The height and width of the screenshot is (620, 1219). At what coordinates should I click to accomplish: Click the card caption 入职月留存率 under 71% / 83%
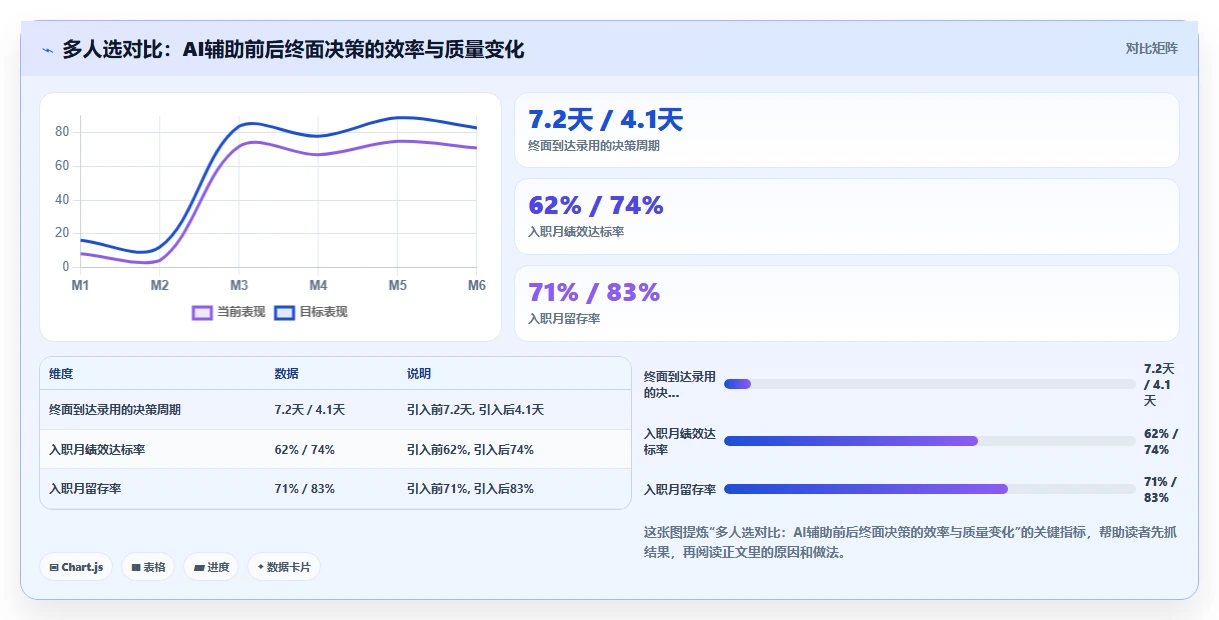tap(564, 319)
